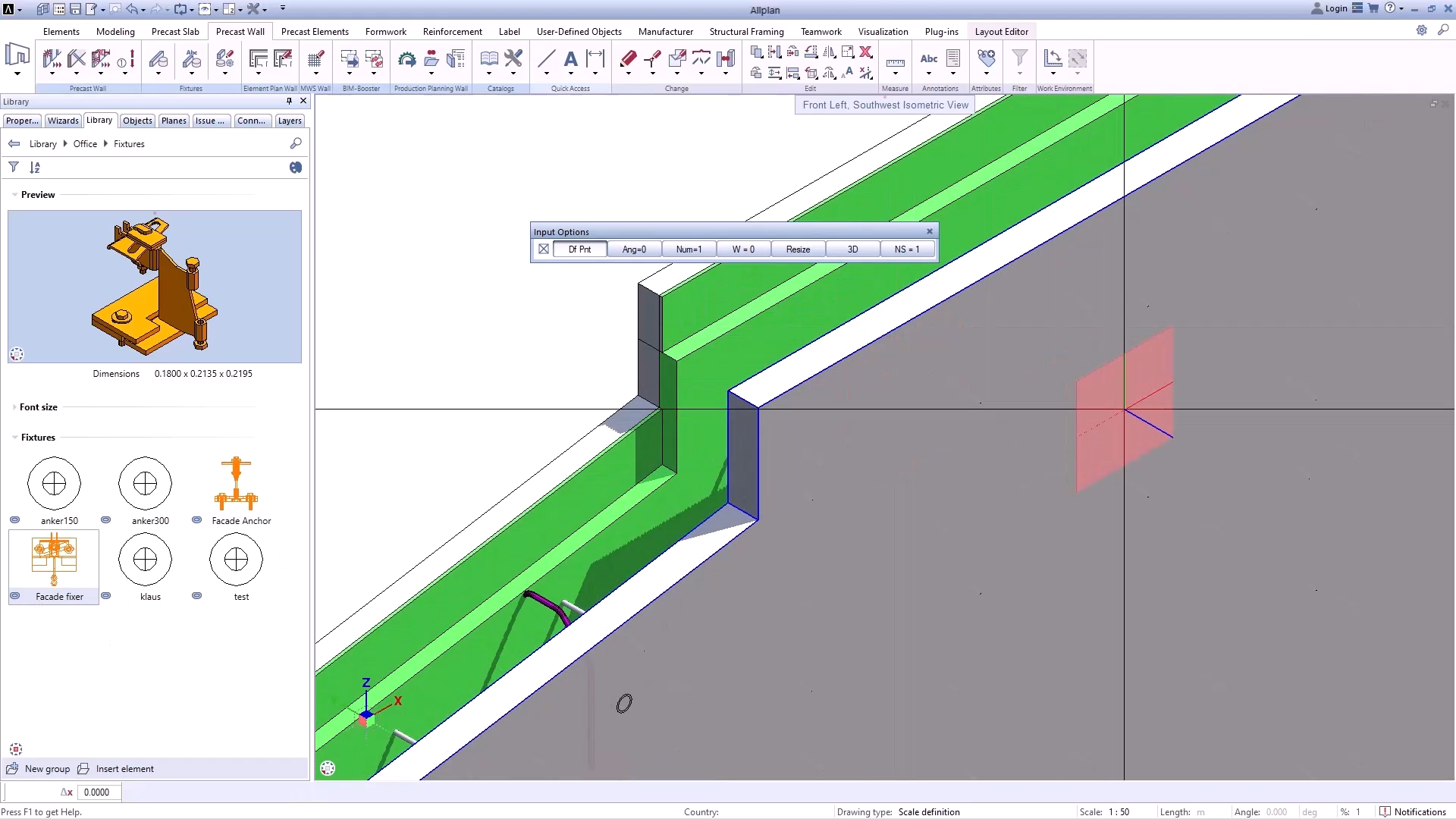
Task: Switch to the Layers panel tab
Action: (x=290, y=121)
